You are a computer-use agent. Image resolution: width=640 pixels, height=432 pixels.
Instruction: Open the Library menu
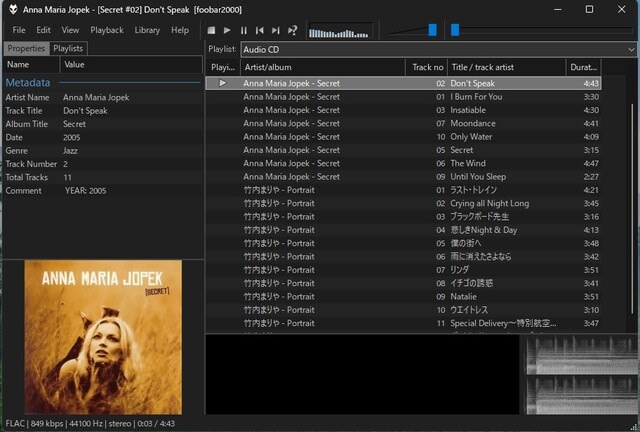click(147, 30)
